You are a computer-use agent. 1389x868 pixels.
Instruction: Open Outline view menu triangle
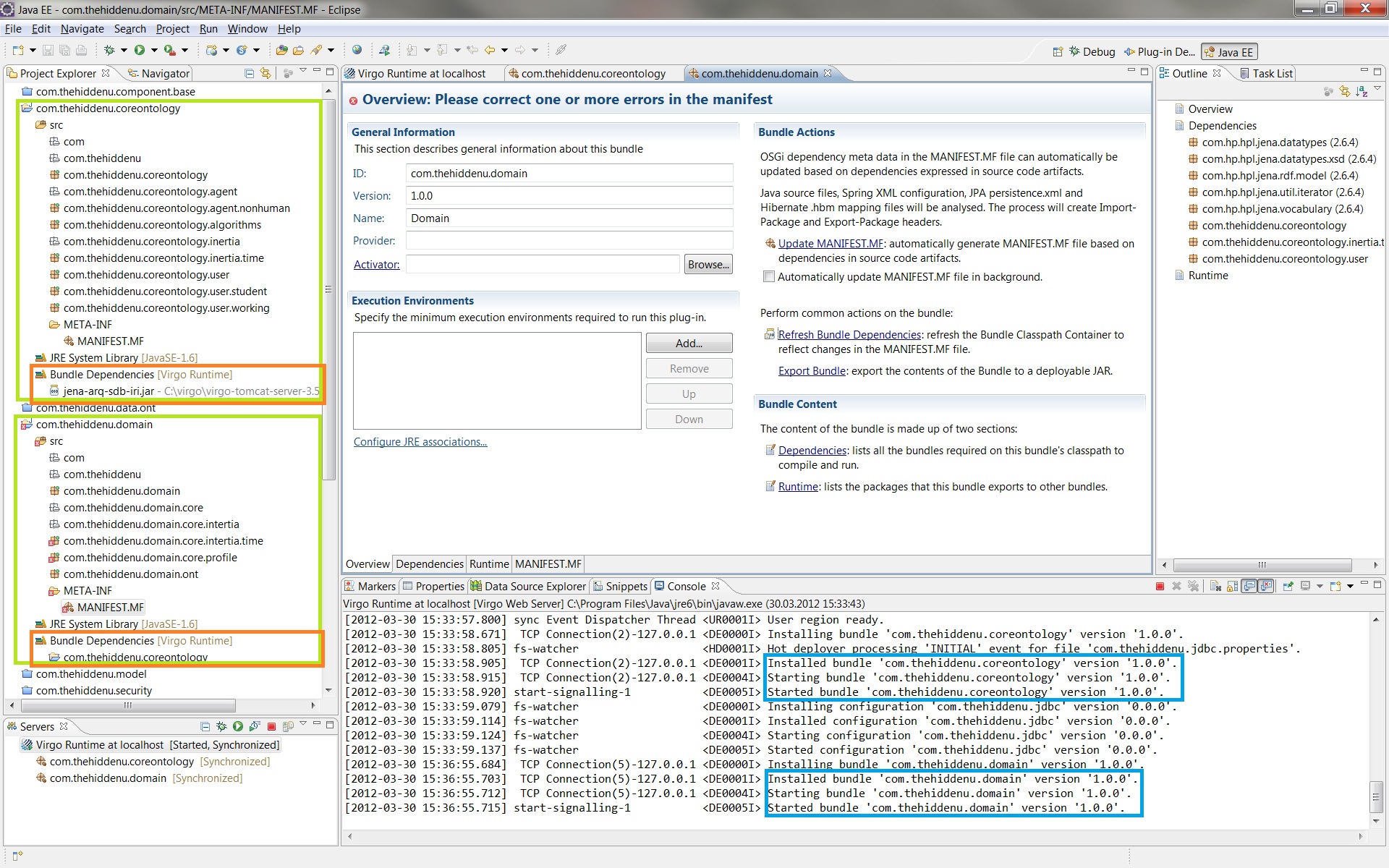pos(1377,90)
